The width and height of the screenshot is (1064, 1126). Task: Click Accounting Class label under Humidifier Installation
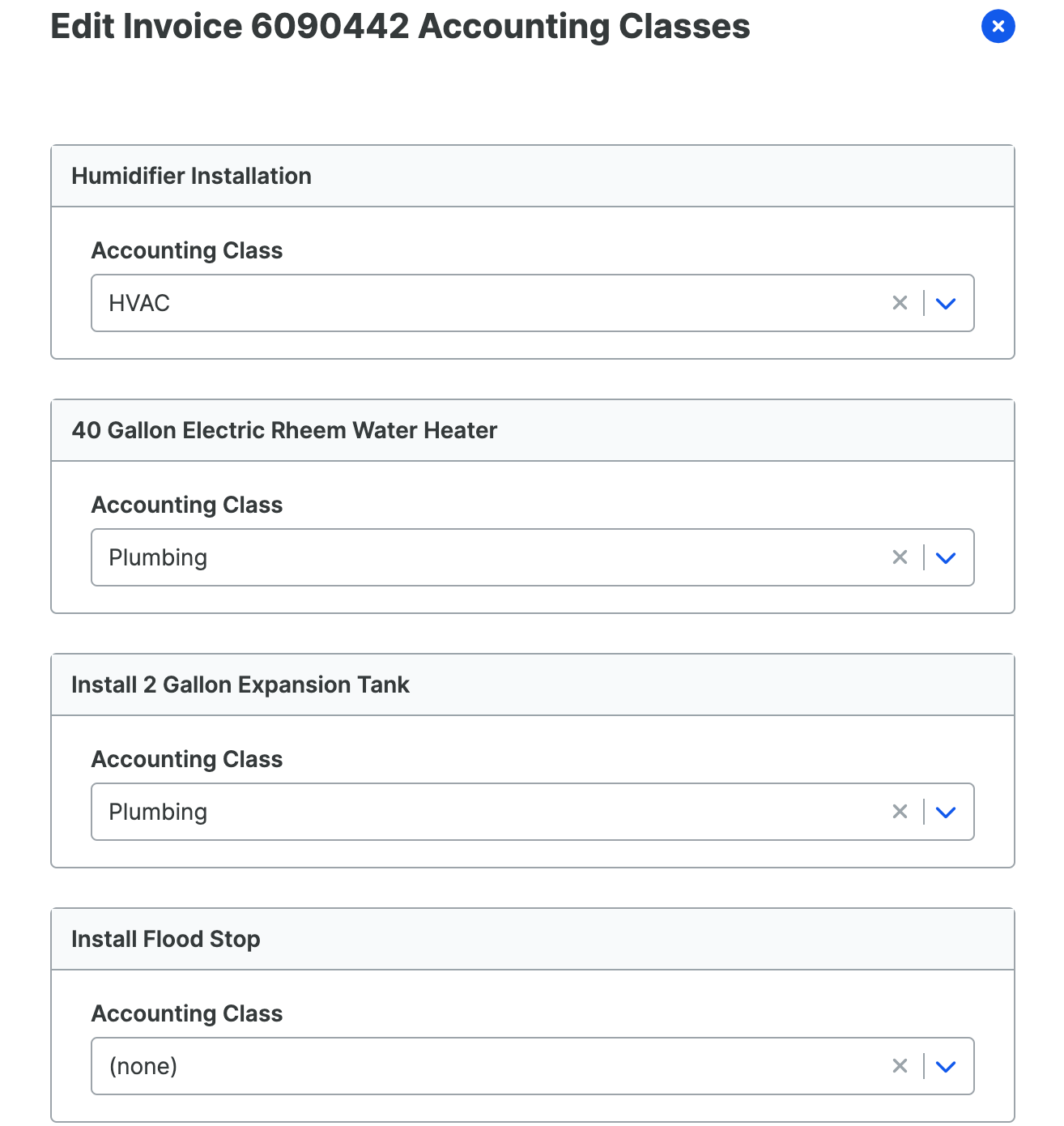(187, 250)
